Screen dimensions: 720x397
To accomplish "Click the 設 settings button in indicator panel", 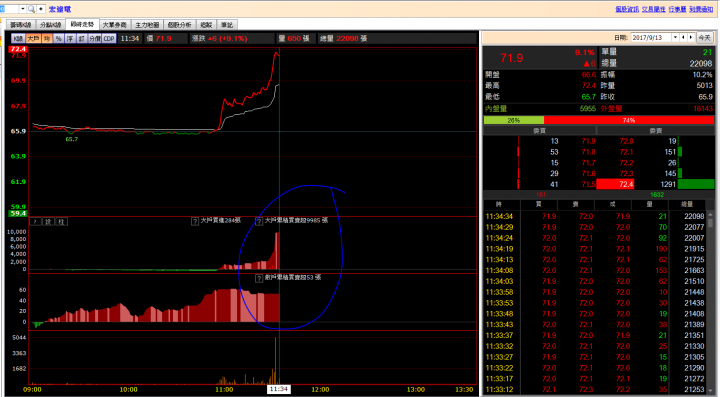I will pyautogui.click(x=49, y=222).
